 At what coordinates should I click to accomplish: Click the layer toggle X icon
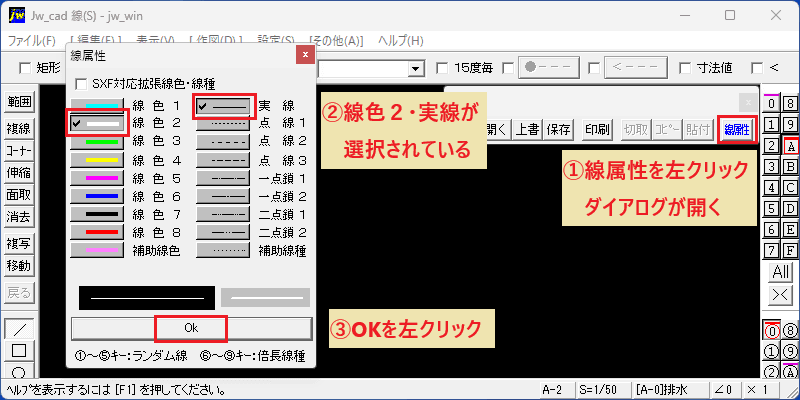[781, 294]
